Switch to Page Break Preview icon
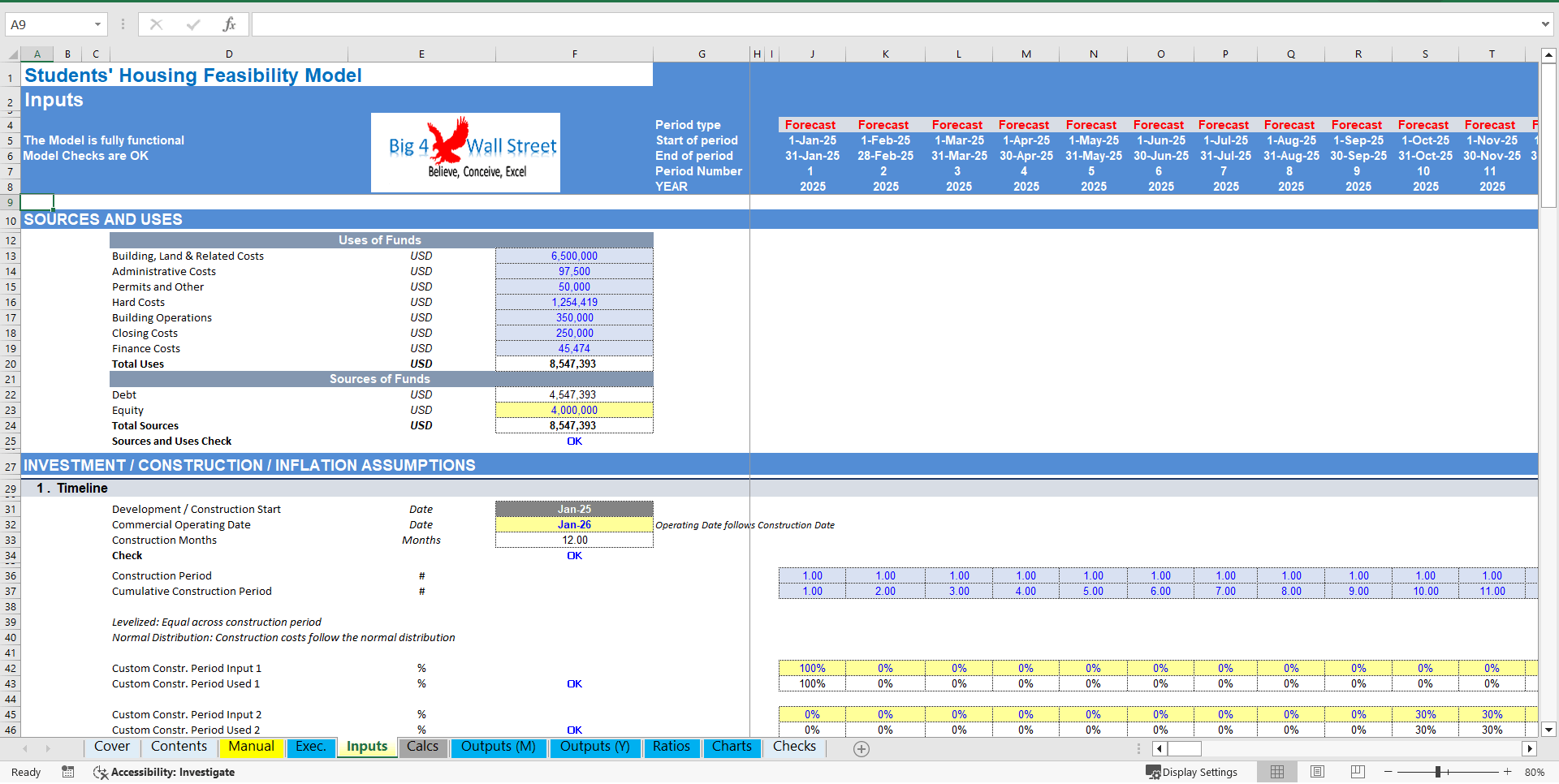 pos(1358,772)
